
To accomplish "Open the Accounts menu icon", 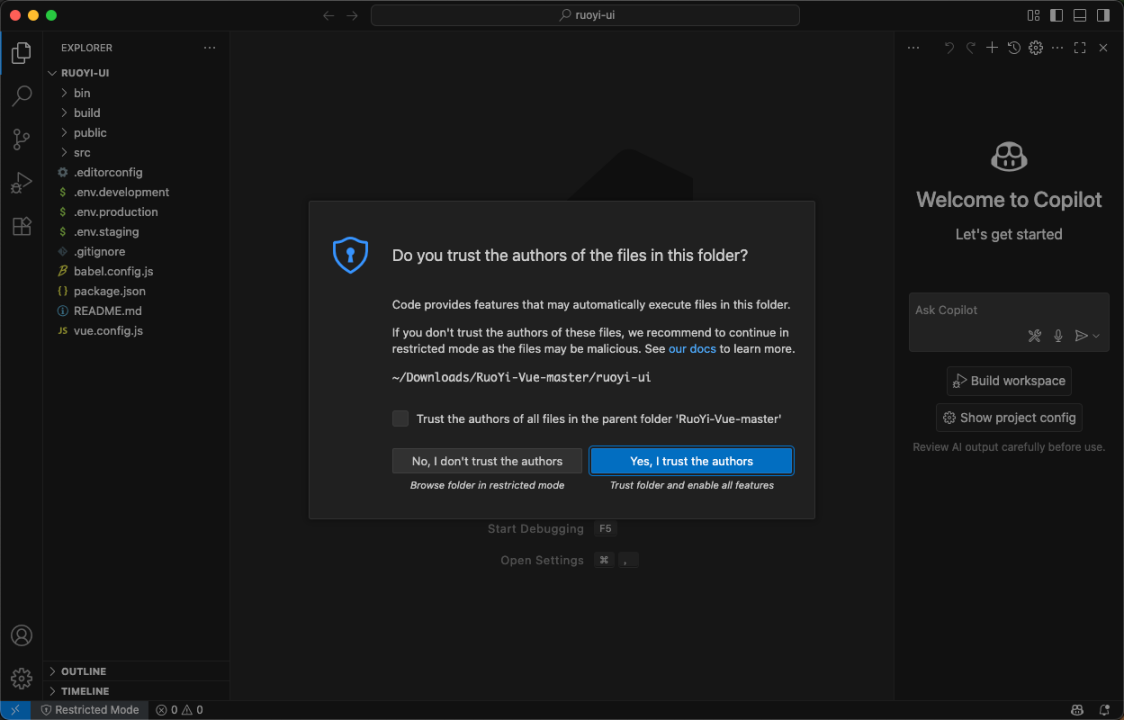I will coord(22,635).
